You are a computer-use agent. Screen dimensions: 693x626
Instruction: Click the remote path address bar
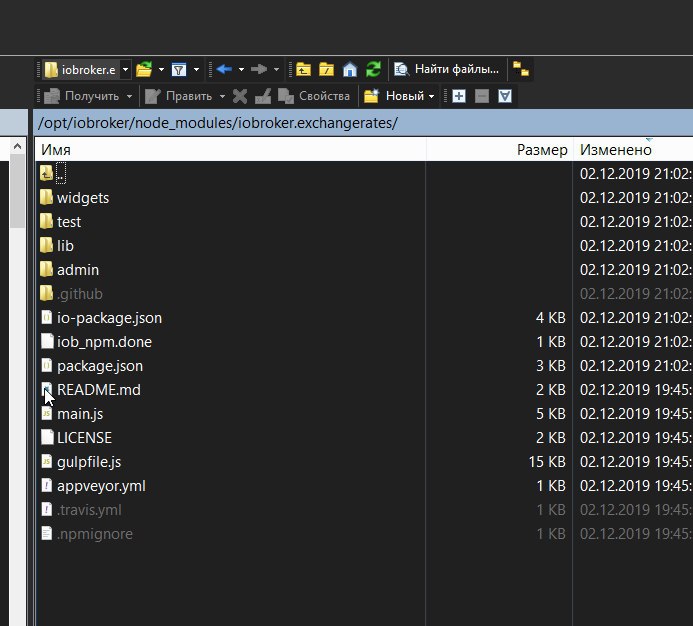point(363,123)
